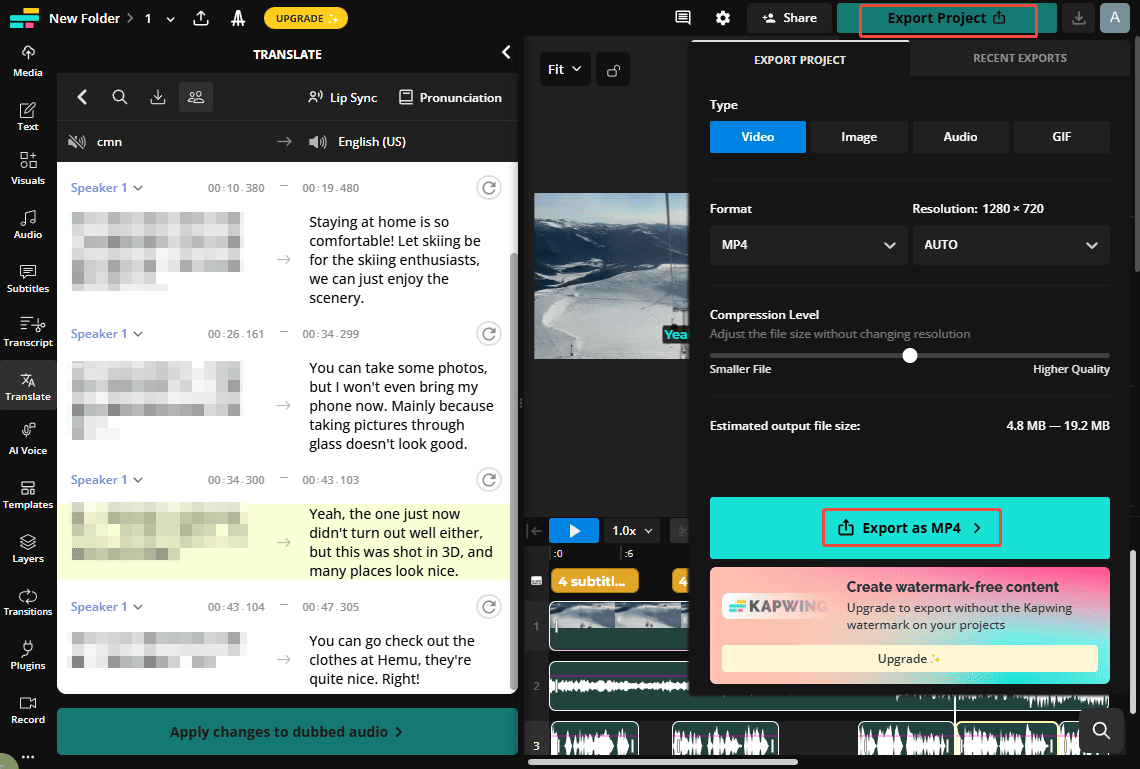The image size is (1140, 769).
Task: Open the 1.0x playback speed dropdown
Action: [631, 530]
